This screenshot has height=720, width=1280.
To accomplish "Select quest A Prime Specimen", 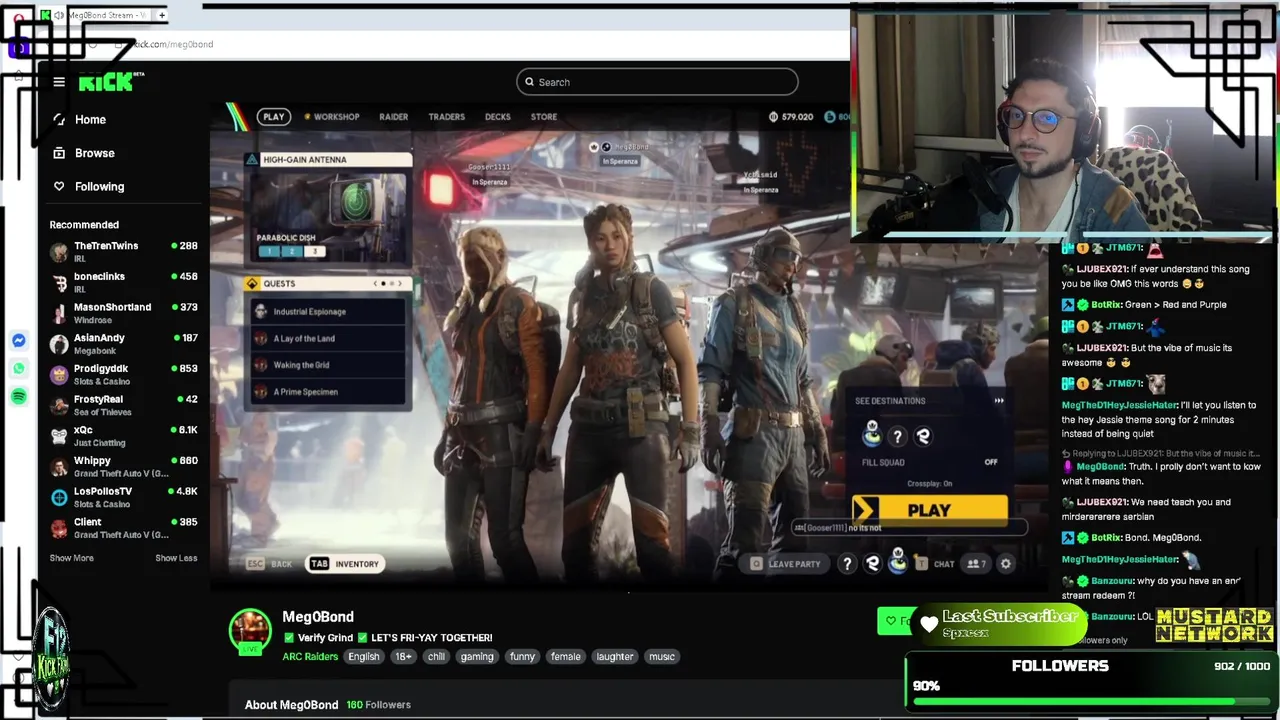I will tap(329, 392).
